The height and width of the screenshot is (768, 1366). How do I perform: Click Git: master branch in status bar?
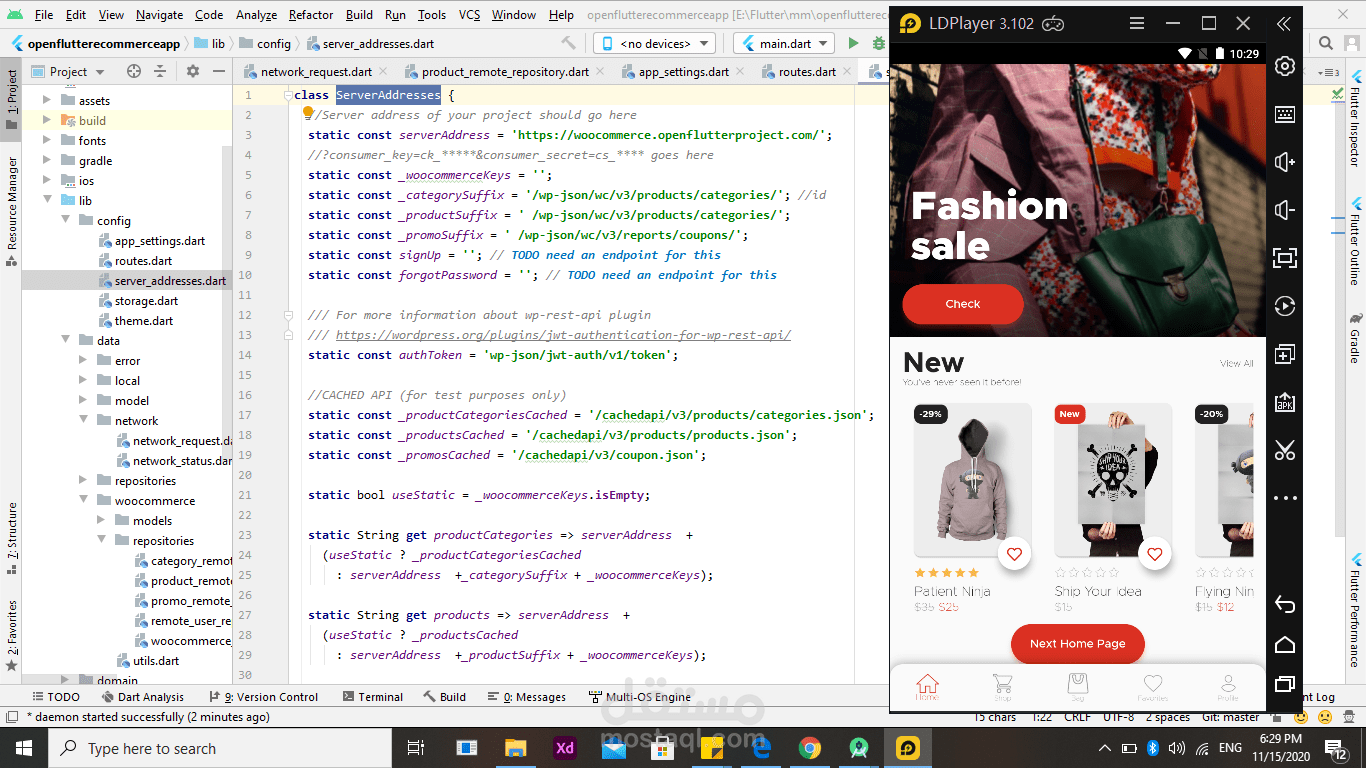[x=1232, y=717]
